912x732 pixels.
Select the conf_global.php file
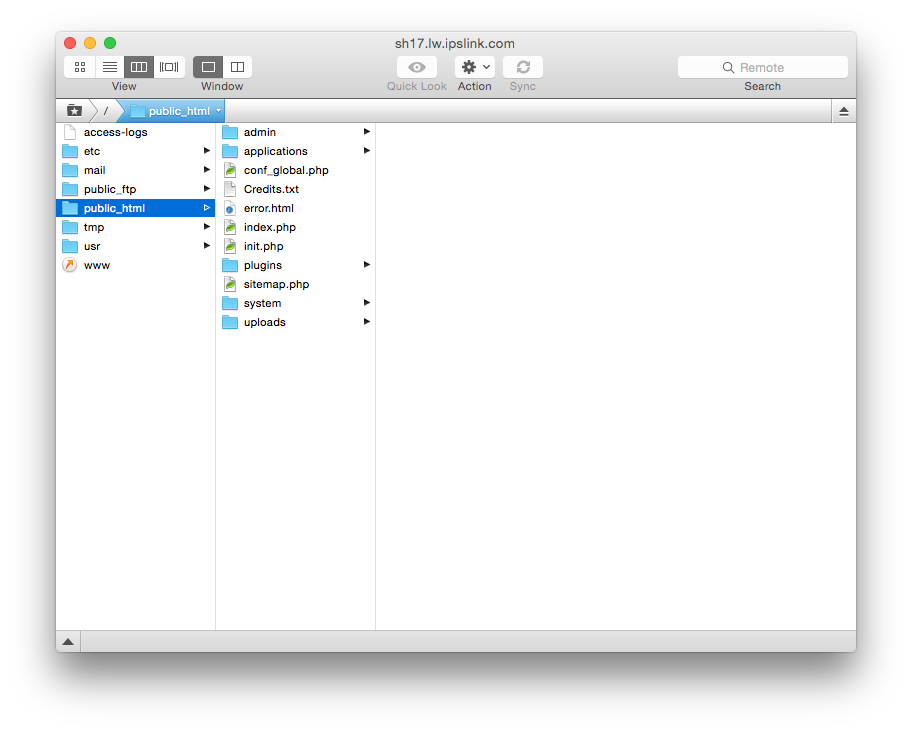[x=285, y=170]
